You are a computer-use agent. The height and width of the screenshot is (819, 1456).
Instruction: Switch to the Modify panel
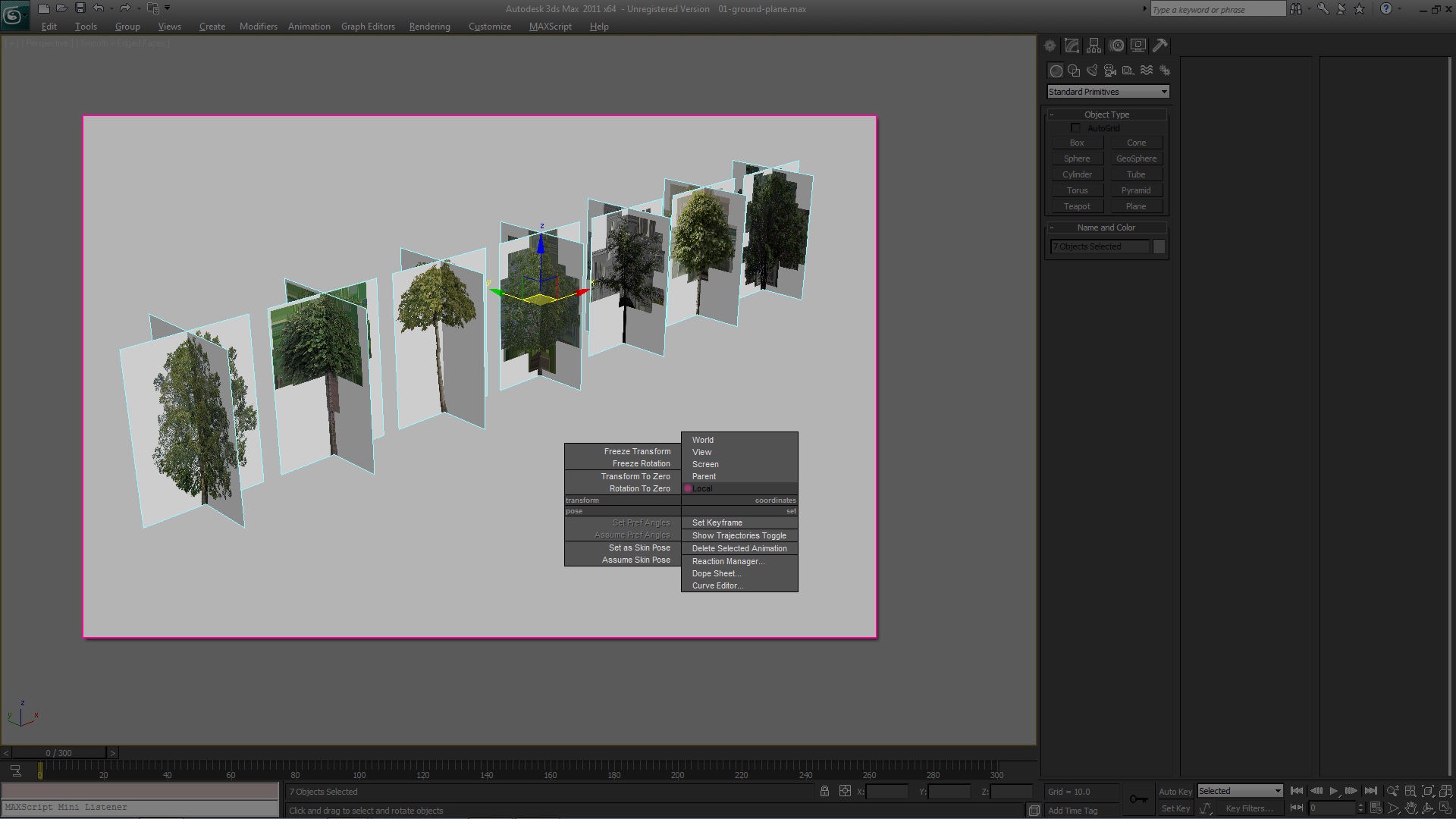coord(1072,45)
